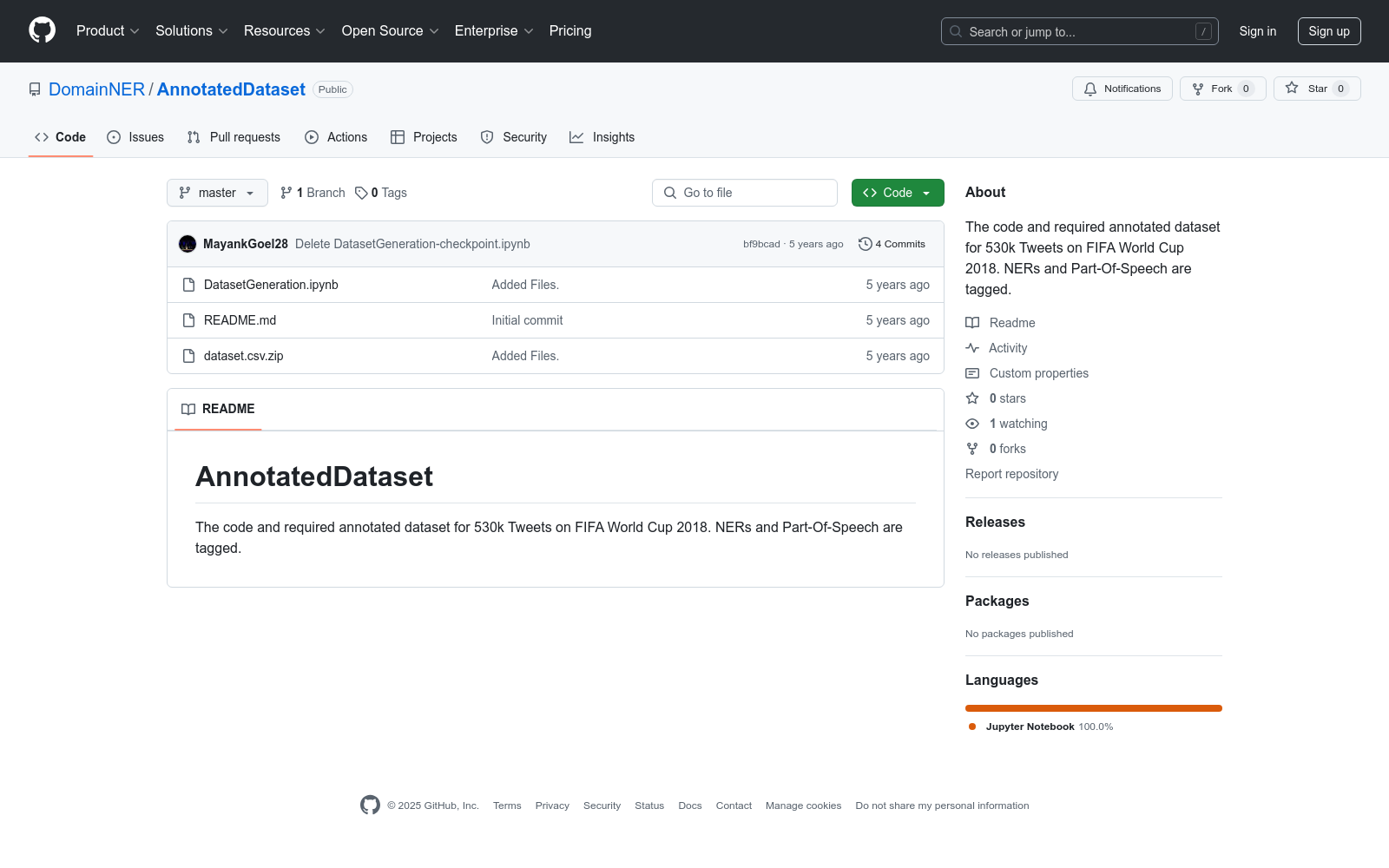Click the GitHub logo in the footer
Image resolution: width=1389 pixels, height=868 pixels.
(370, 806)
